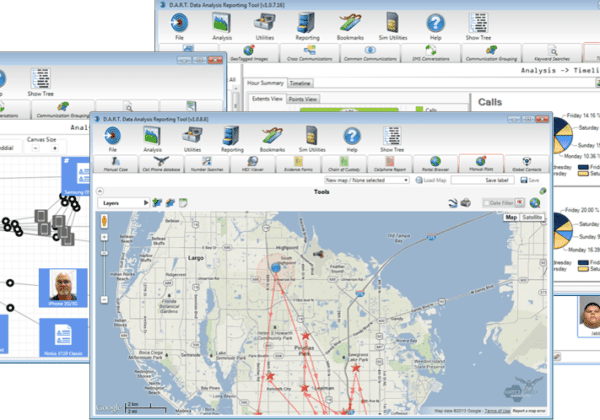Select the Hour Summary tab

(x=265, y=83)
